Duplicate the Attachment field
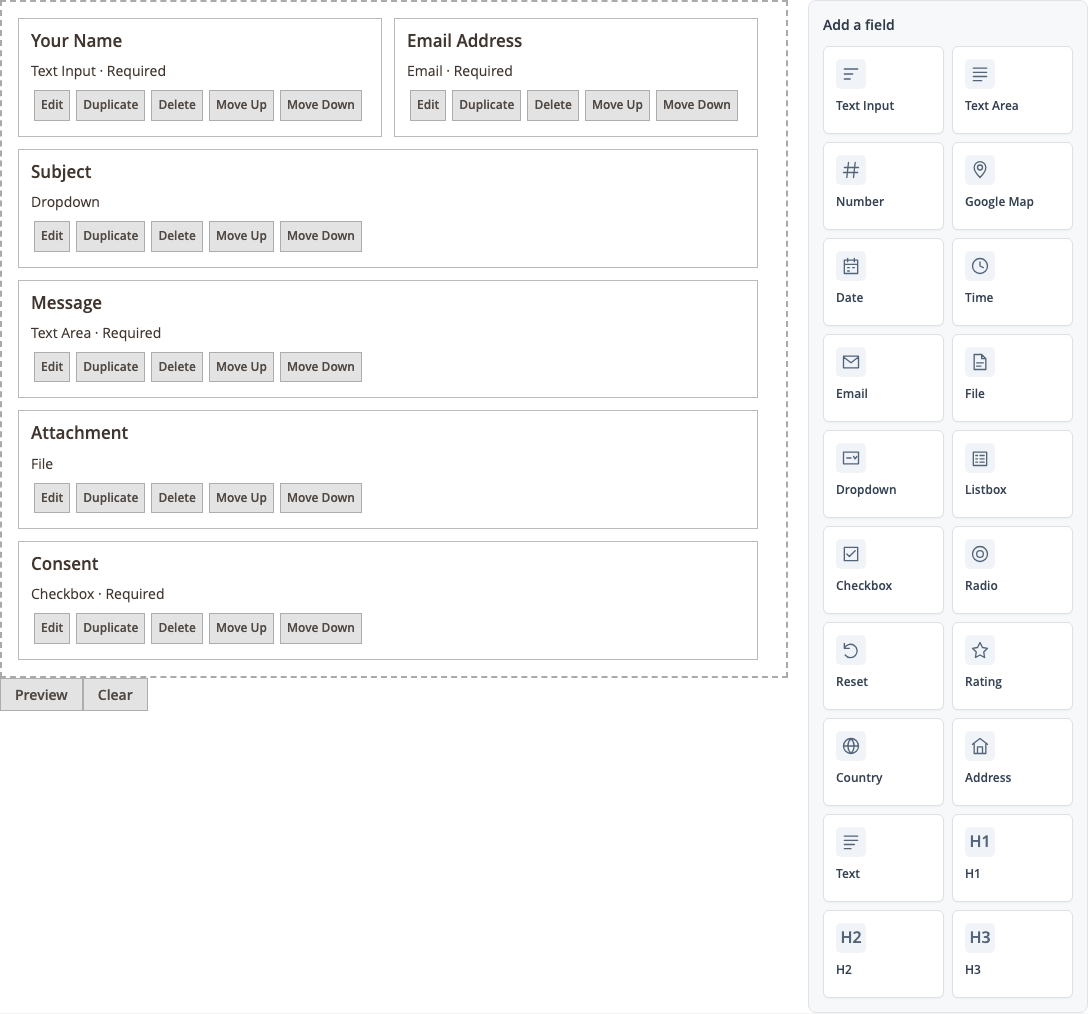 coord(110,498)
